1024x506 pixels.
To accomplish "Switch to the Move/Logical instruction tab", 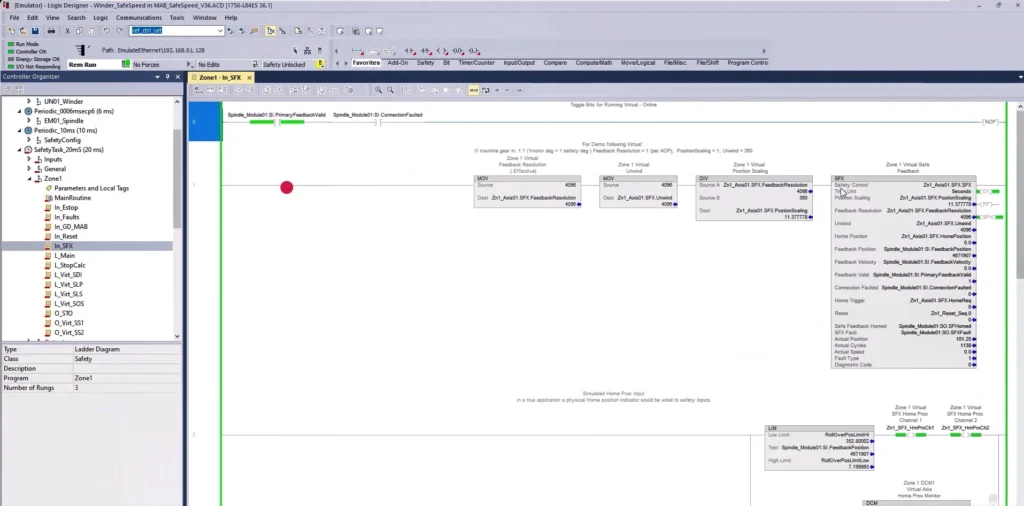I will tap(638, 63).
